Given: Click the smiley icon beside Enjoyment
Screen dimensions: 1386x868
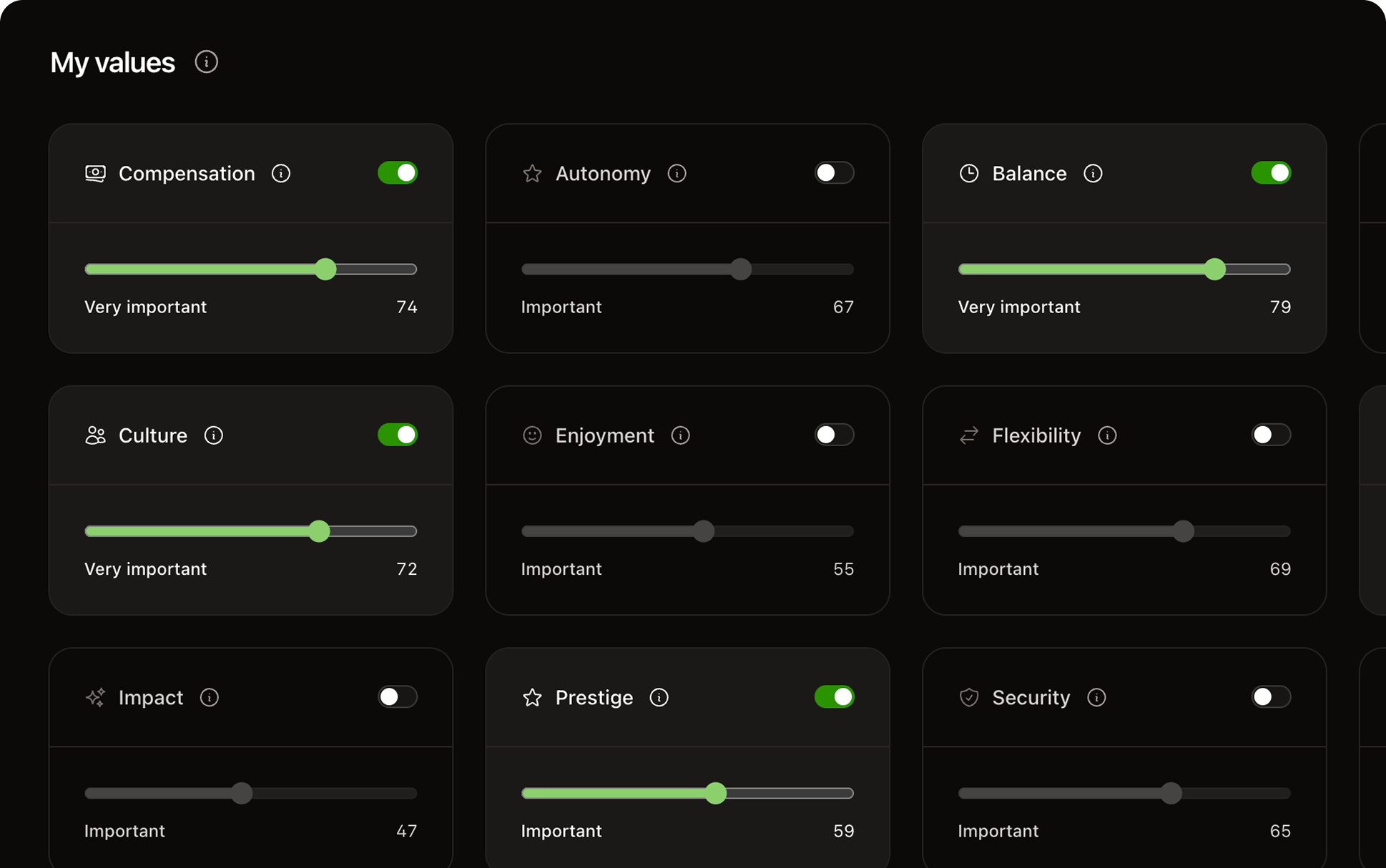Looking at the screenshot, I should point(532,435).
